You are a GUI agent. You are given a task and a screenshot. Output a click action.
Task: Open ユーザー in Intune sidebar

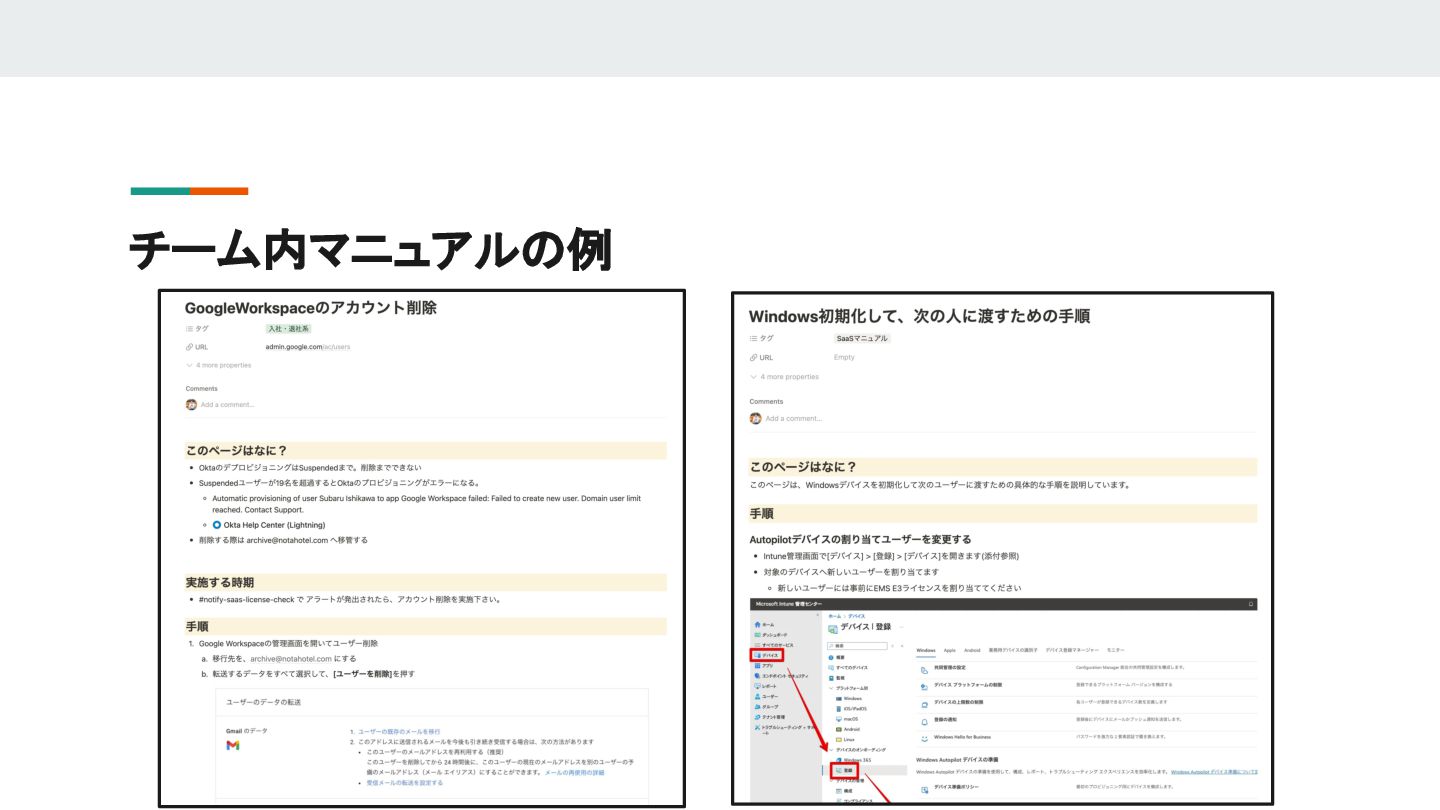pos(767,696)
